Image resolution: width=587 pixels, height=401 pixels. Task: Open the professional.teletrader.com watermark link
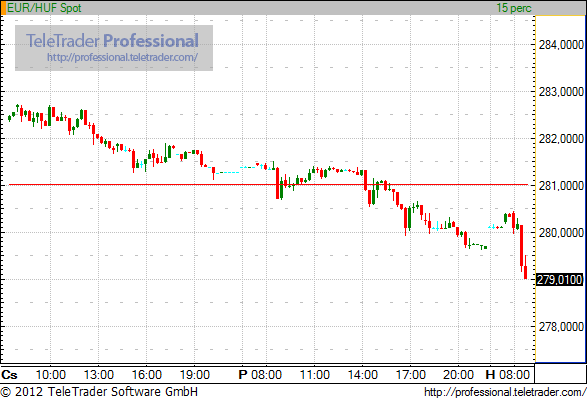(x=122, y=57)
